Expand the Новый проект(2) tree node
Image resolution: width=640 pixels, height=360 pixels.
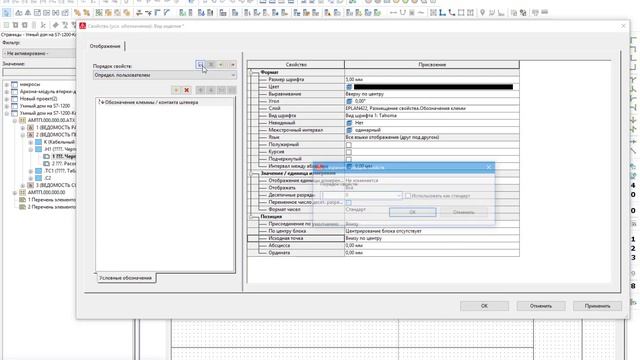click(7, 99)
